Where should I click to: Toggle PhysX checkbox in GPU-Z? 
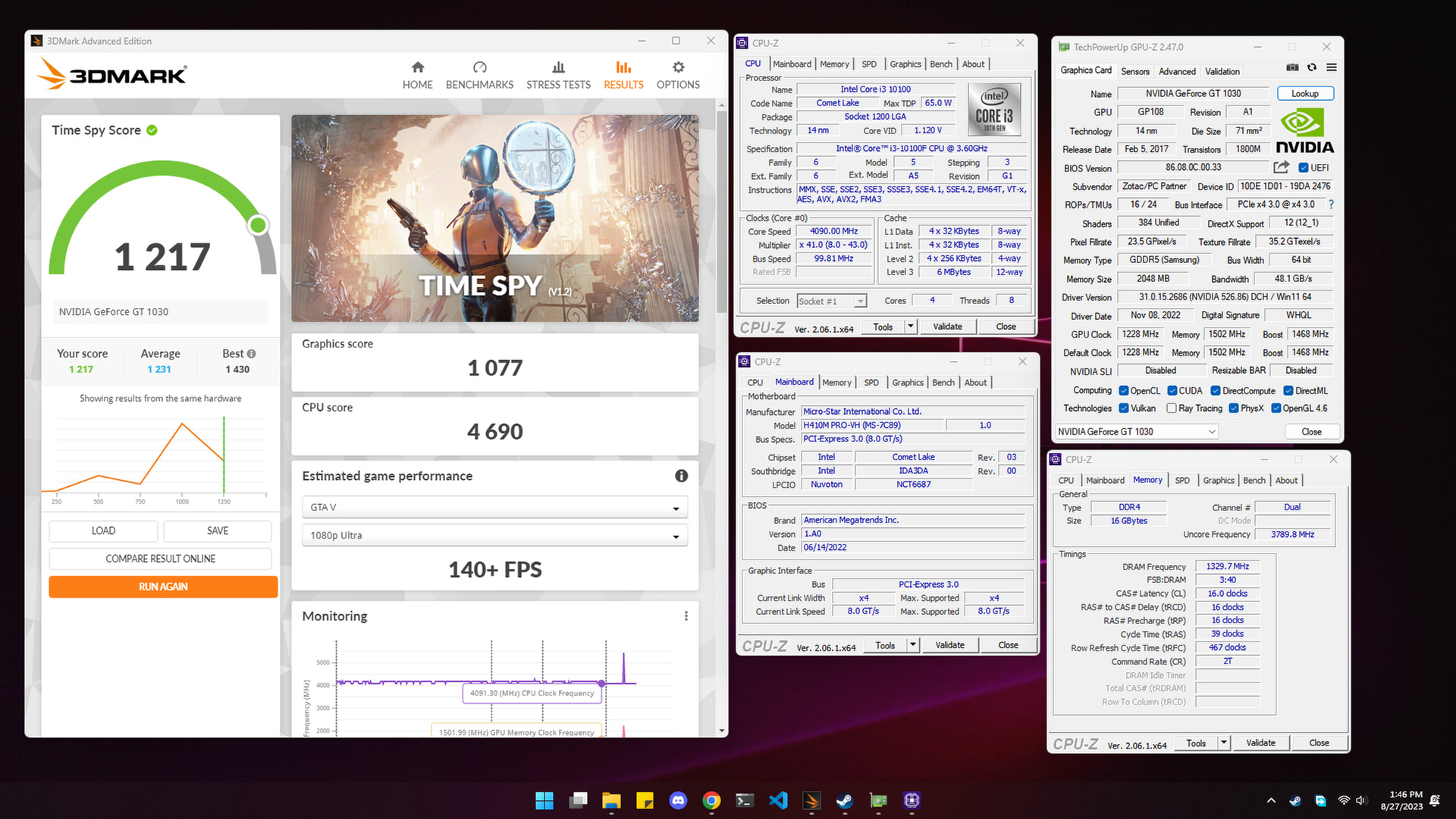tap(1234, 408)
